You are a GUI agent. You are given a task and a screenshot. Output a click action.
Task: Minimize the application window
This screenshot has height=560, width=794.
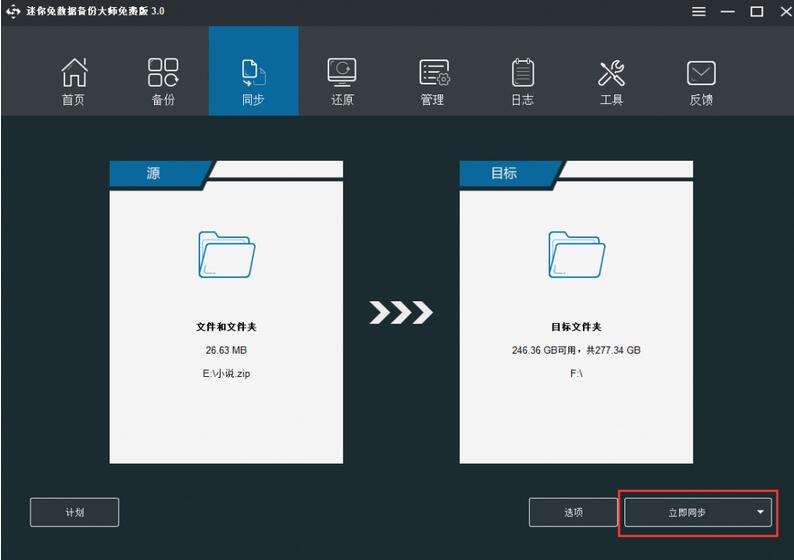pyautogui.click(x=728, y=11)
